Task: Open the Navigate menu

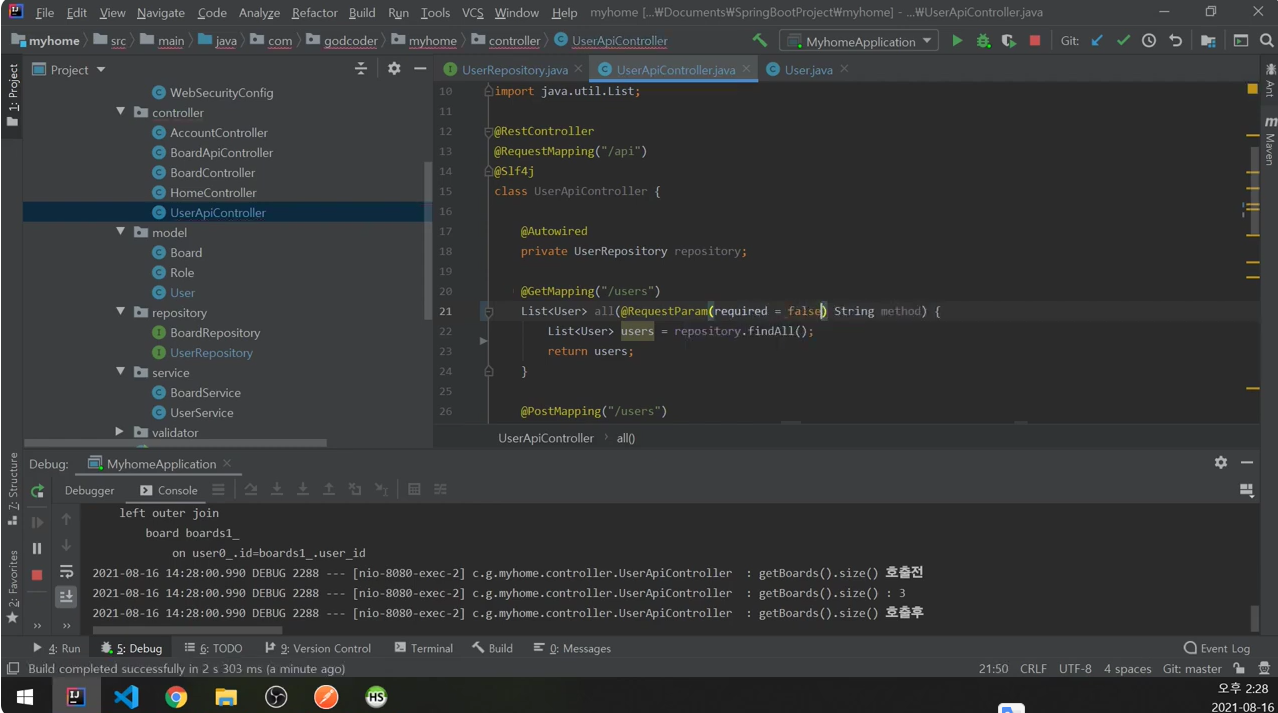Action: click(161, 13)
